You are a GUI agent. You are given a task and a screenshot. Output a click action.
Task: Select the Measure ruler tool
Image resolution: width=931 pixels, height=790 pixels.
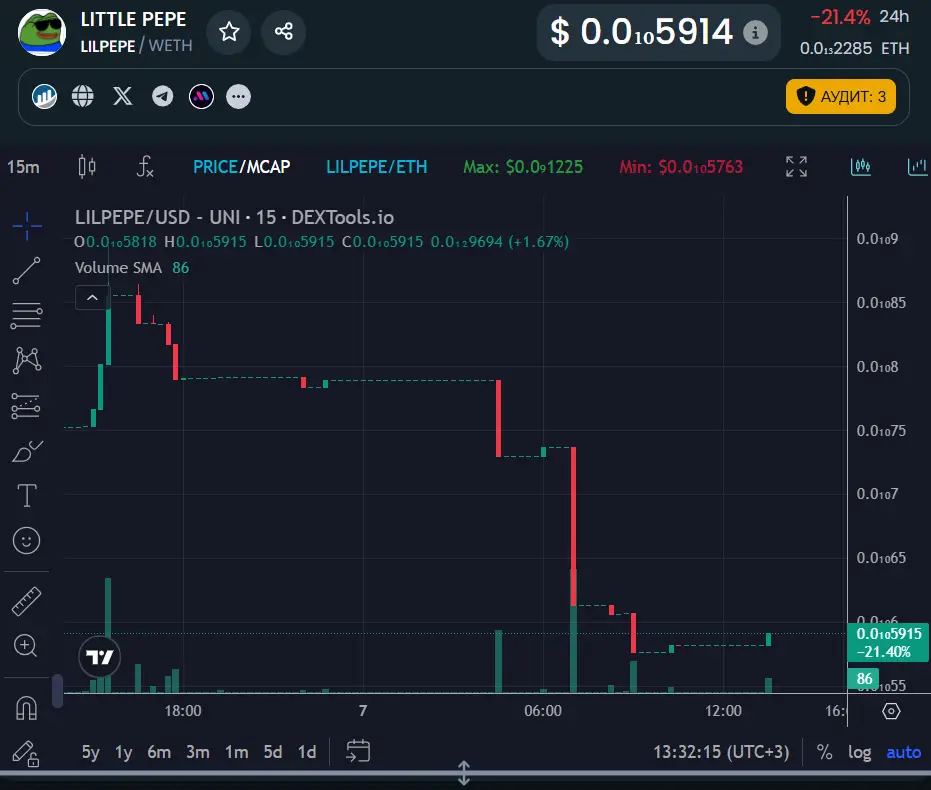pos(27,602)
